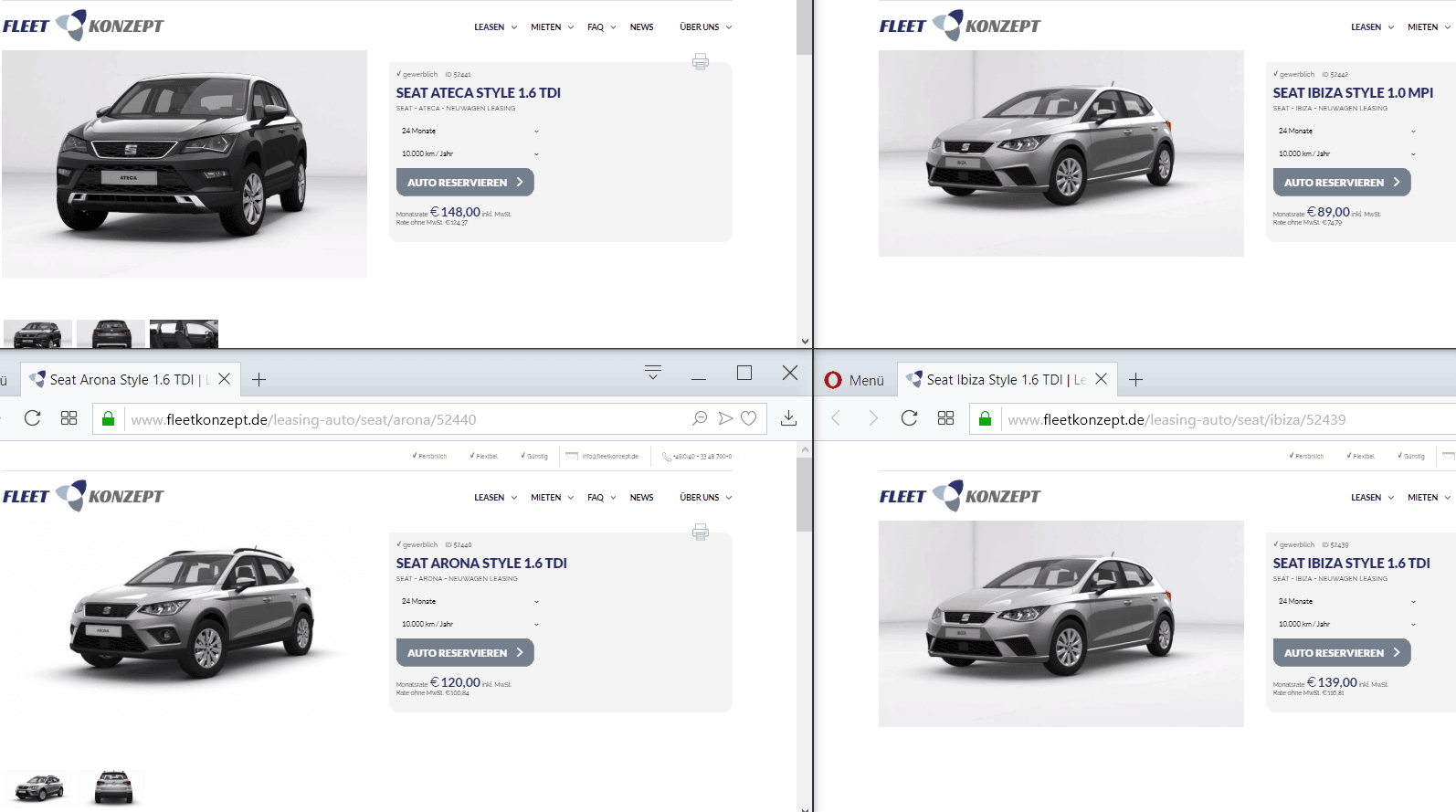The image size is (1456, 812).
Task: Open a new tab in the Arona window
Action: click(259, 379)
